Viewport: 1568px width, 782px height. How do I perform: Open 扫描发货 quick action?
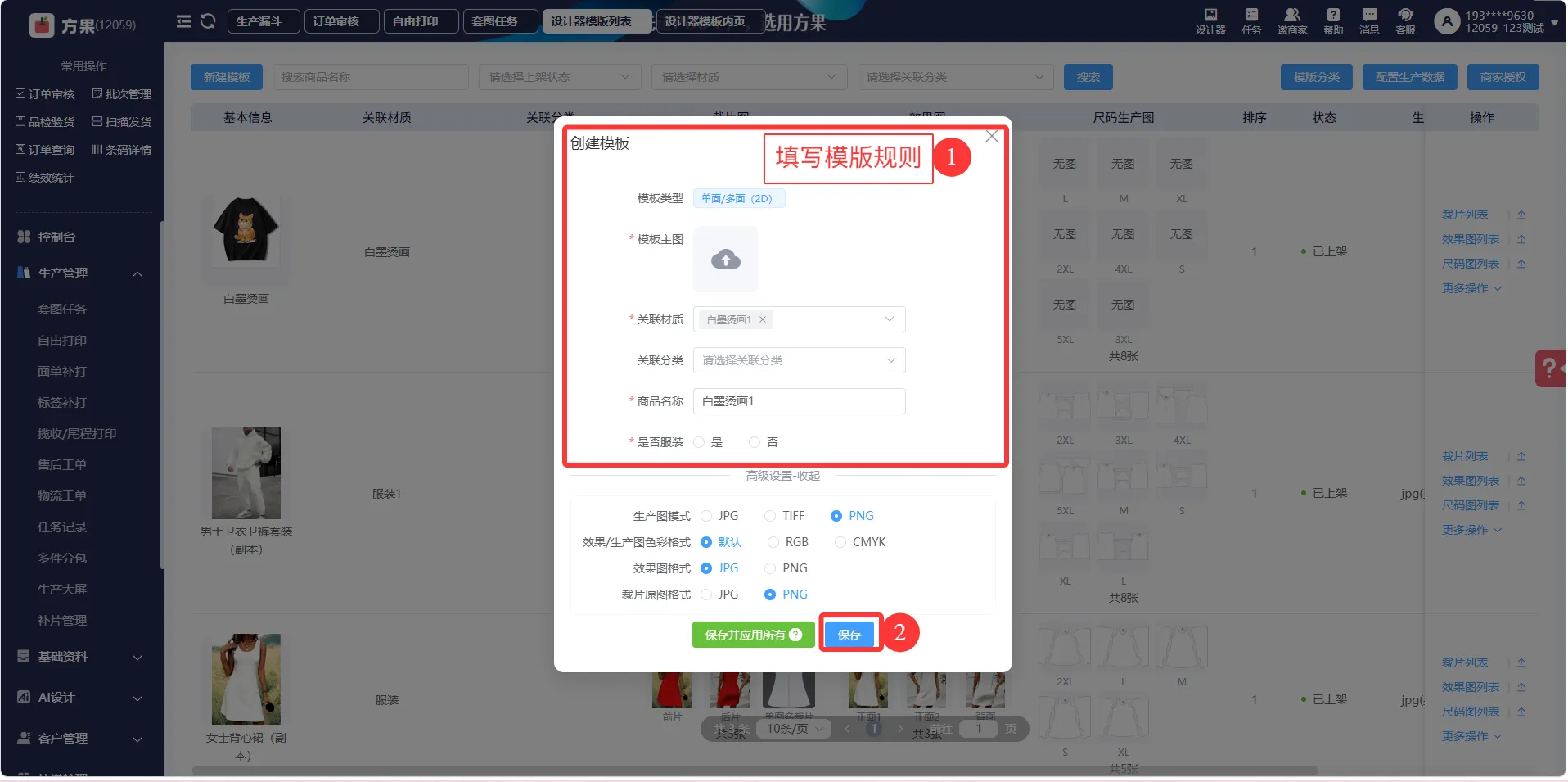(122, 122)
